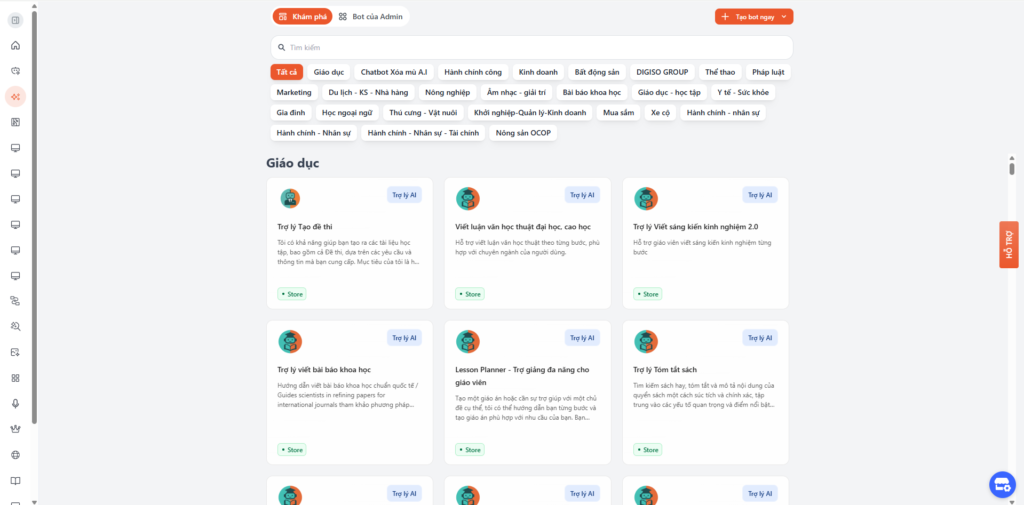Filter by Mua sắm category
1024x505 pixels.
pyautogui.click(x=618, y=112)
